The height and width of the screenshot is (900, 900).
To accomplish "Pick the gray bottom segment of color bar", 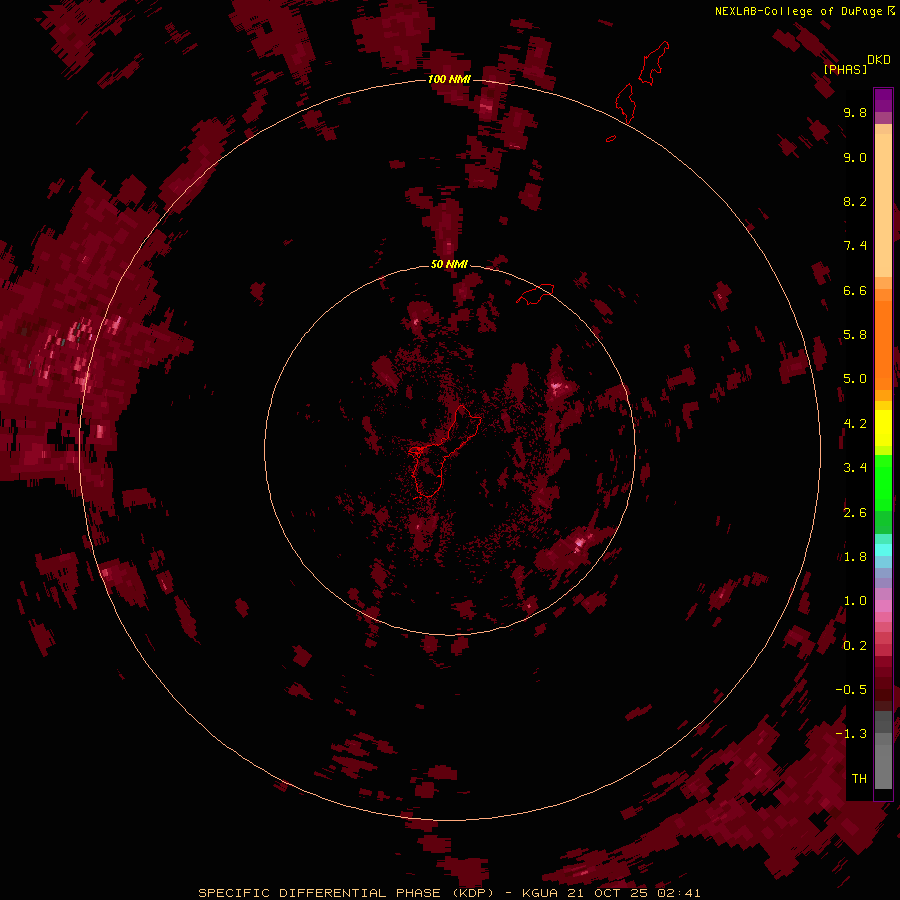I will [883, 761].
